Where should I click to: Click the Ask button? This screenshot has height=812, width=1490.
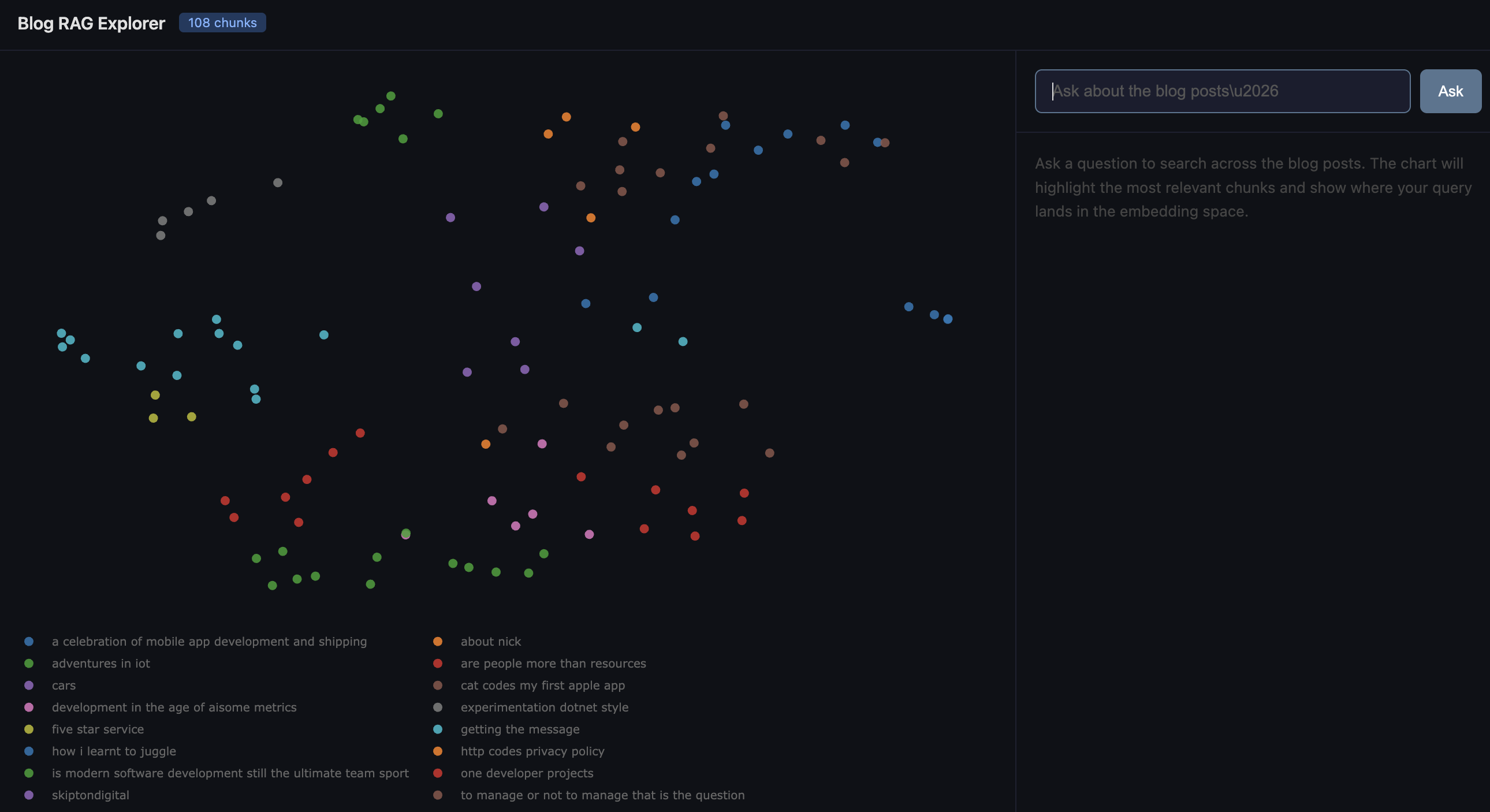point(1450,91)
